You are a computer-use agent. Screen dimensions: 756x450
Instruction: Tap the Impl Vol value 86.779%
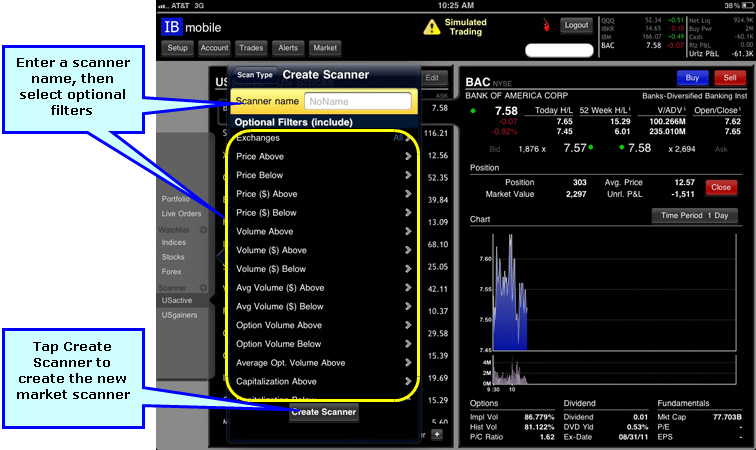click(539, 417)
